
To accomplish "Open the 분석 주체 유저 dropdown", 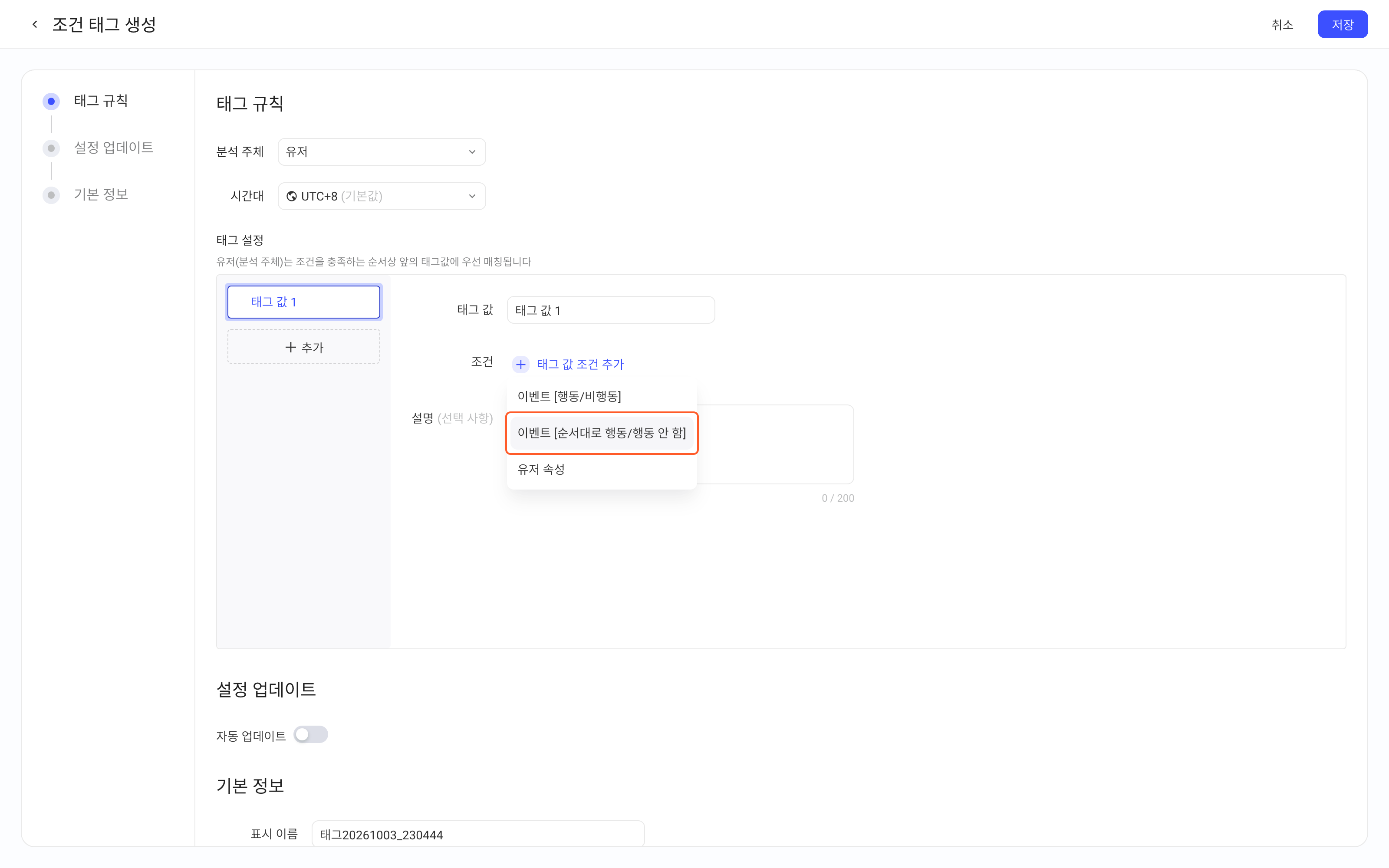I will pos(382,151).
